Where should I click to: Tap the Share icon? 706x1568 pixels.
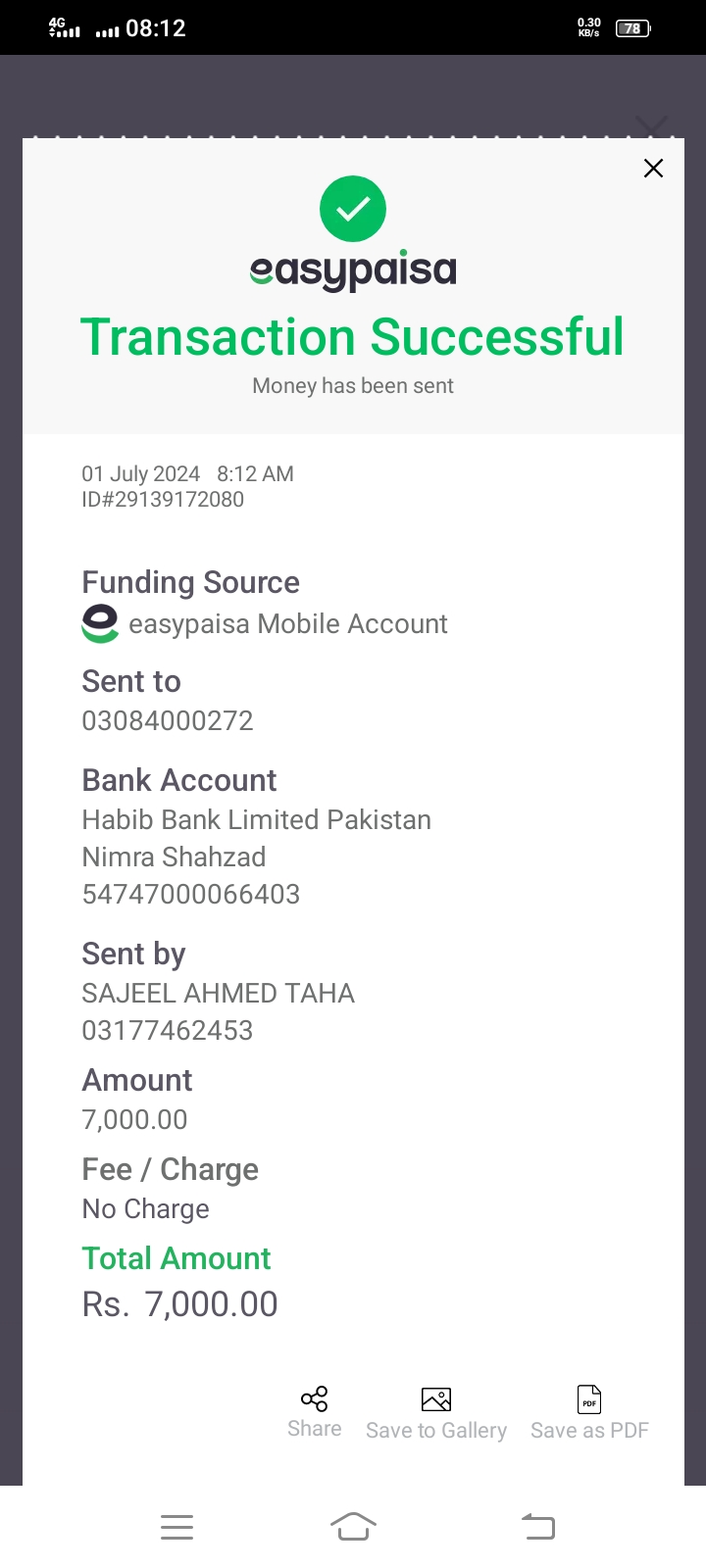pyautogui.click(x=314, y=1398)
